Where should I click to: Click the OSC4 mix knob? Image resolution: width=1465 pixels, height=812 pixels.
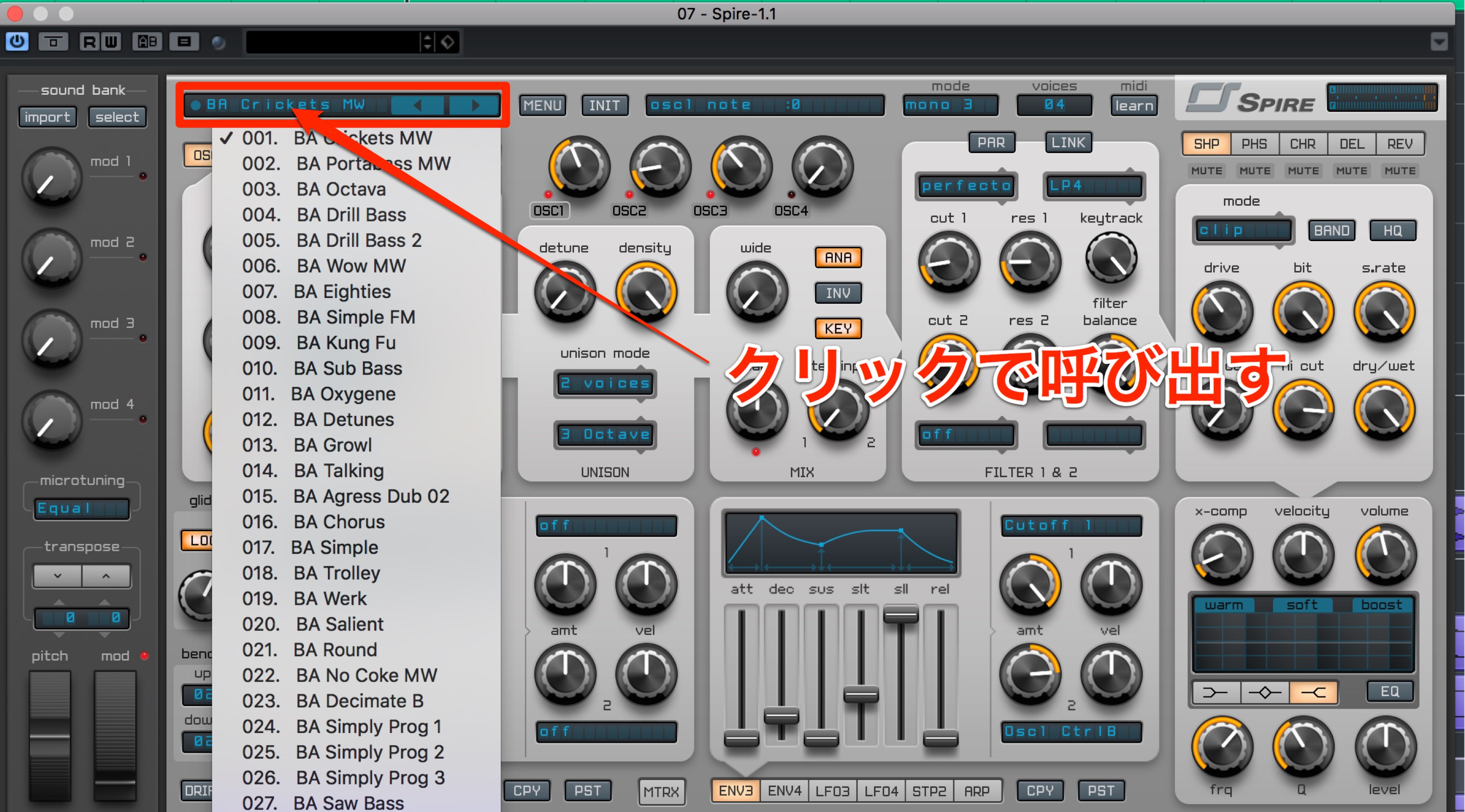(822, 167)
